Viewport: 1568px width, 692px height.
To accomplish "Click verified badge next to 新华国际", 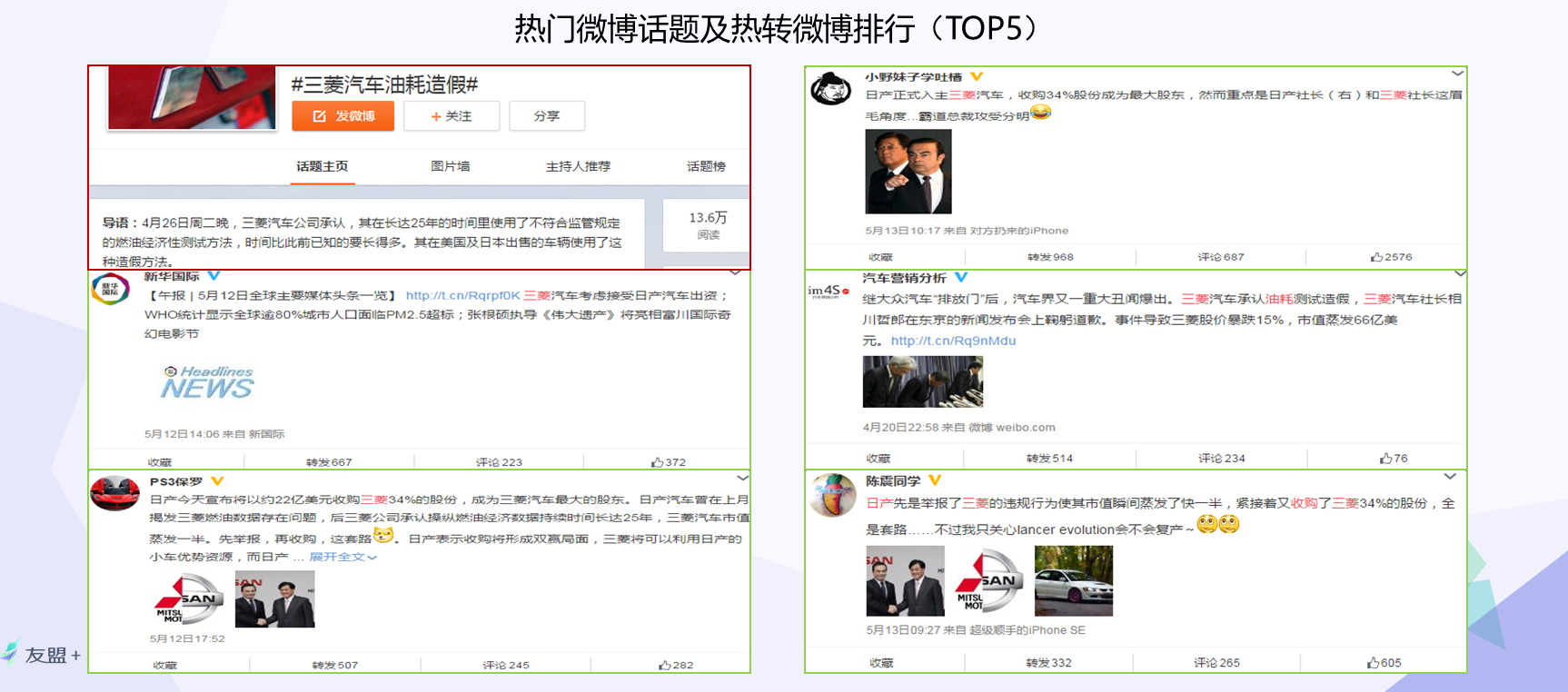I will pyautogui.click(x=213, y=276).
